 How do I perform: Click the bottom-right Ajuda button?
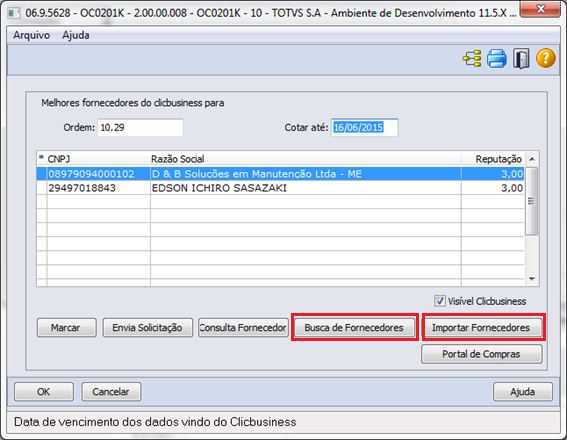click(523, 392)
